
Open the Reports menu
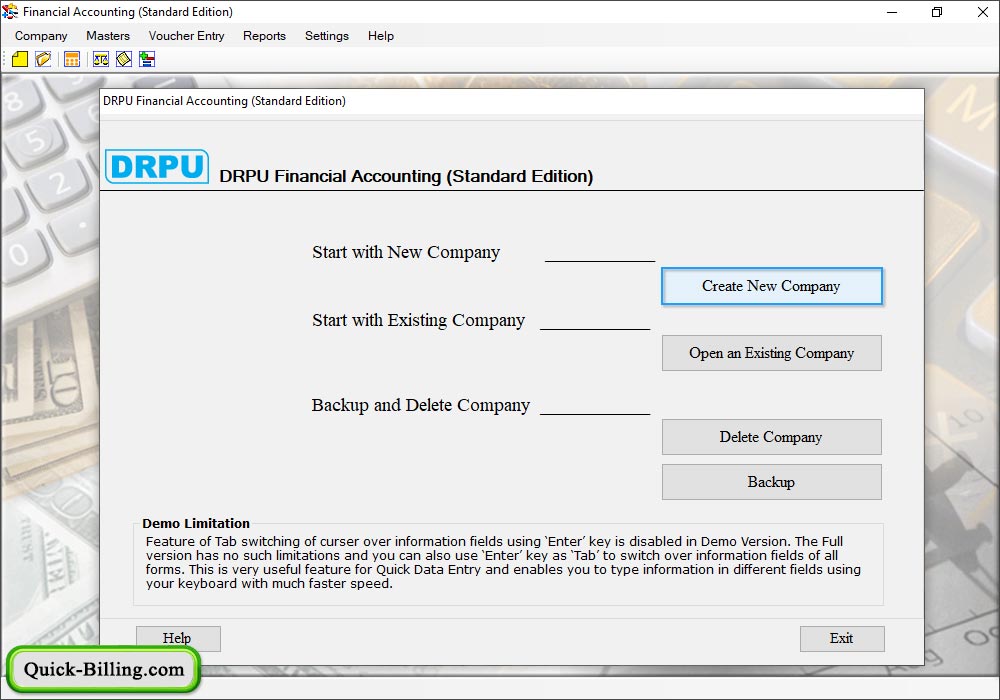(264, 36)
